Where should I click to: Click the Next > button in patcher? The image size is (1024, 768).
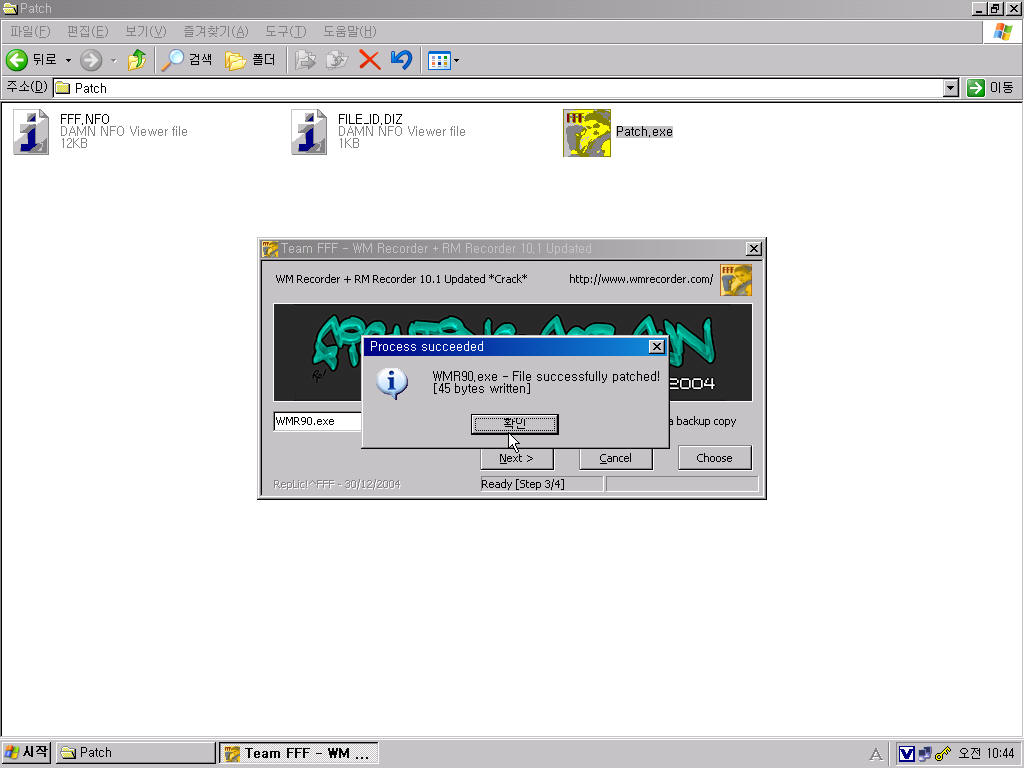(517, 458)
